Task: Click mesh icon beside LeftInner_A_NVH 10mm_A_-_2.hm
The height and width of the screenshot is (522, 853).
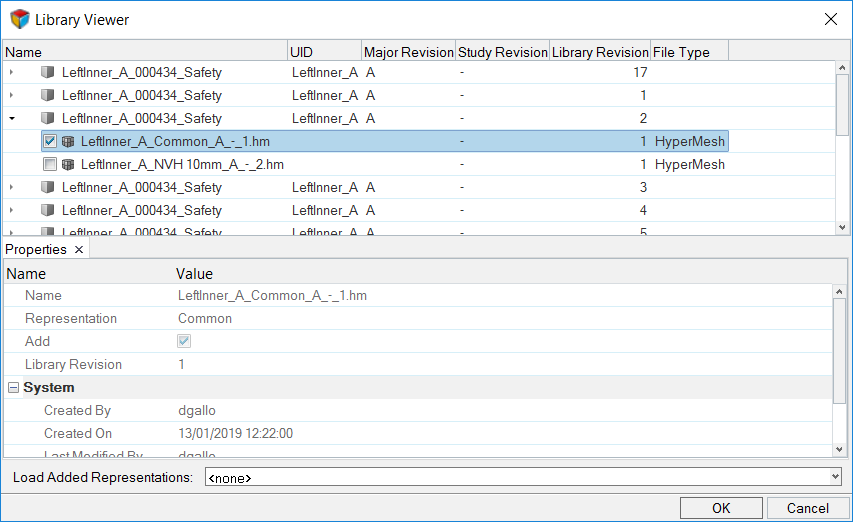Action: coord(68,164)
